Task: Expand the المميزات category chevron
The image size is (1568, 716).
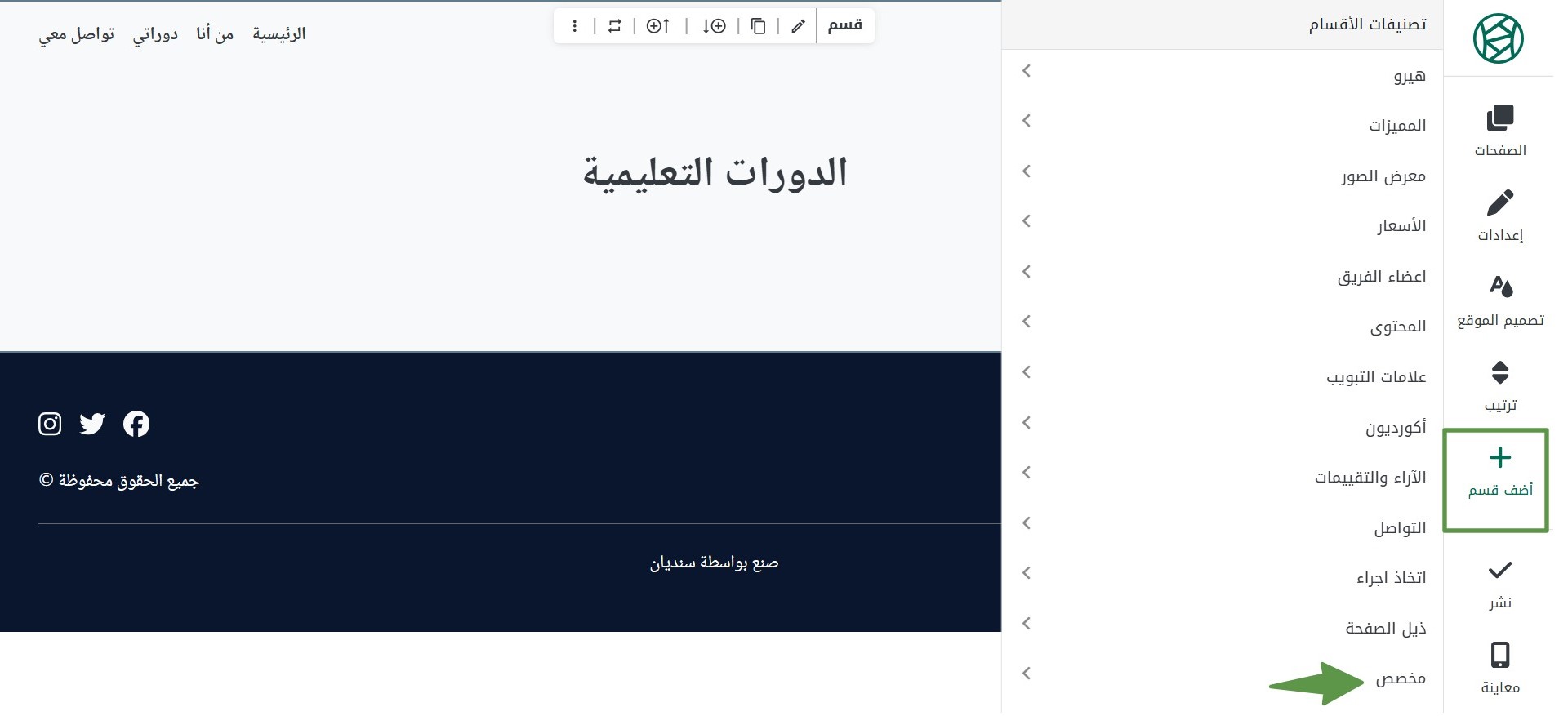Action: click(x=1027, y=121)
